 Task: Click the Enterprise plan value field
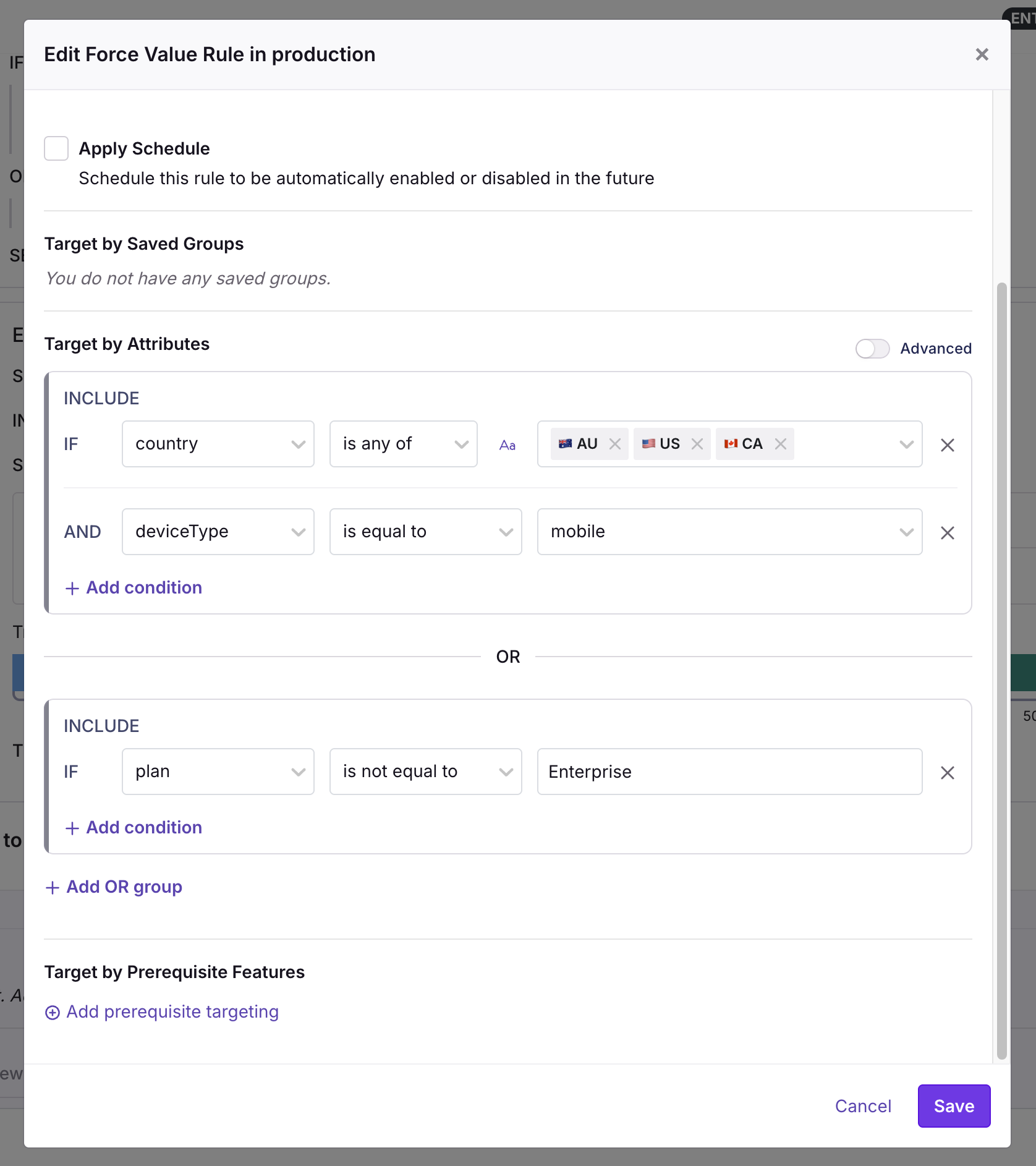(729, 772)
